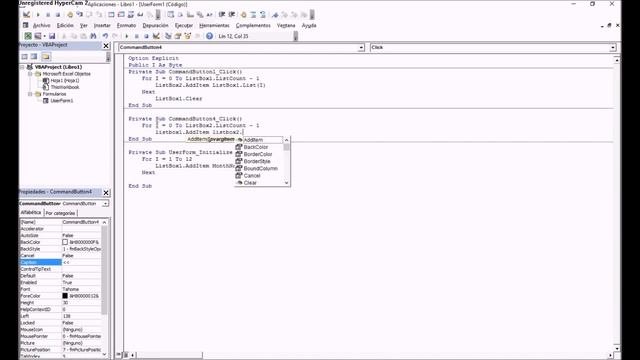The image size is (640, 360).
Task: Click the Excel icon left of Archivo
Action: pyautogui.click(x=25, y=25)
